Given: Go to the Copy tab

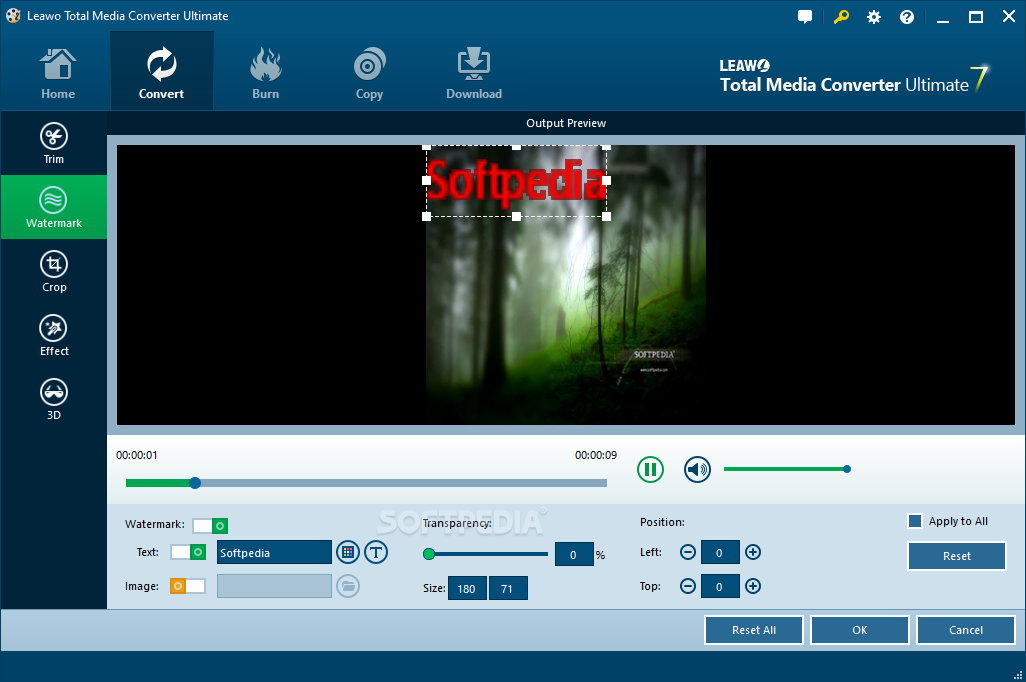Looking at the screenshot, I should [x=370, y=73].
